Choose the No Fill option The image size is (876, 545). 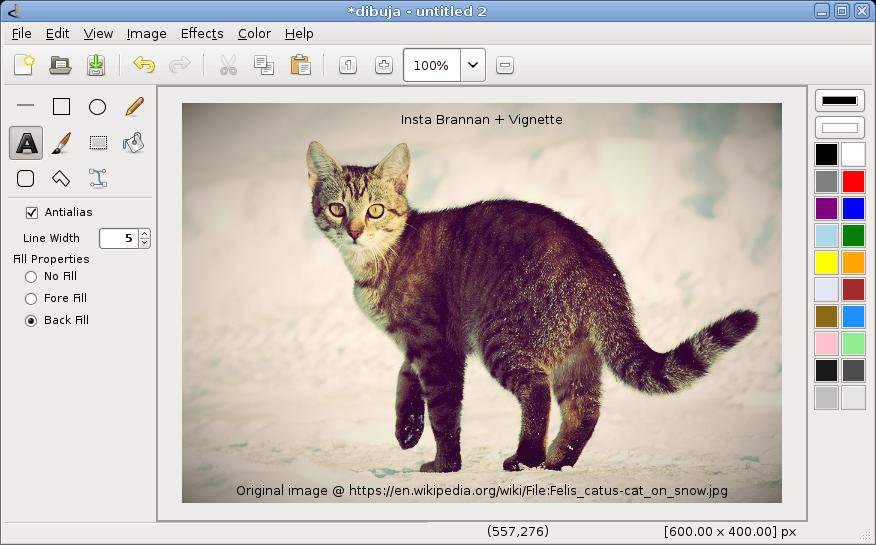click(x=31, y=277)
